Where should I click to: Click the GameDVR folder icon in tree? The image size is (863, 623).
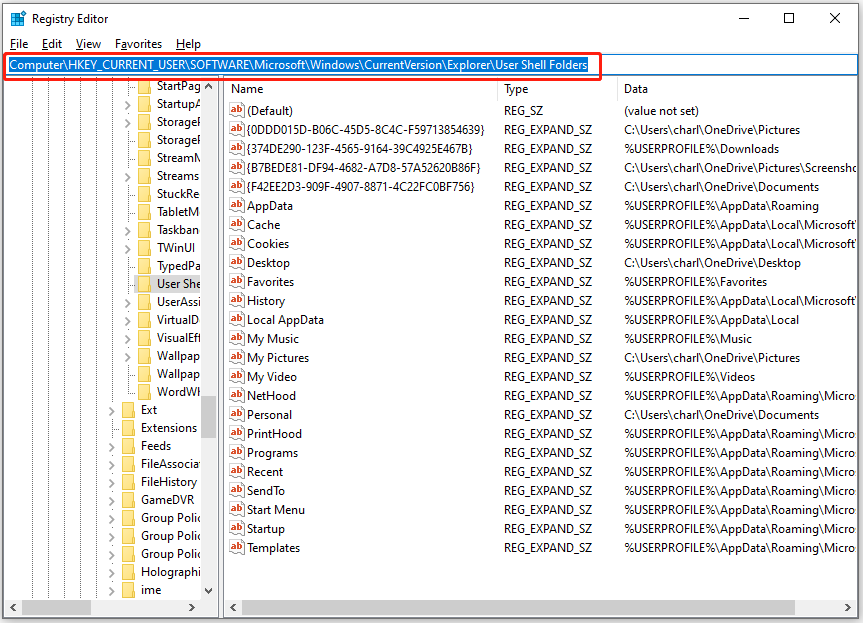point(128,500)
